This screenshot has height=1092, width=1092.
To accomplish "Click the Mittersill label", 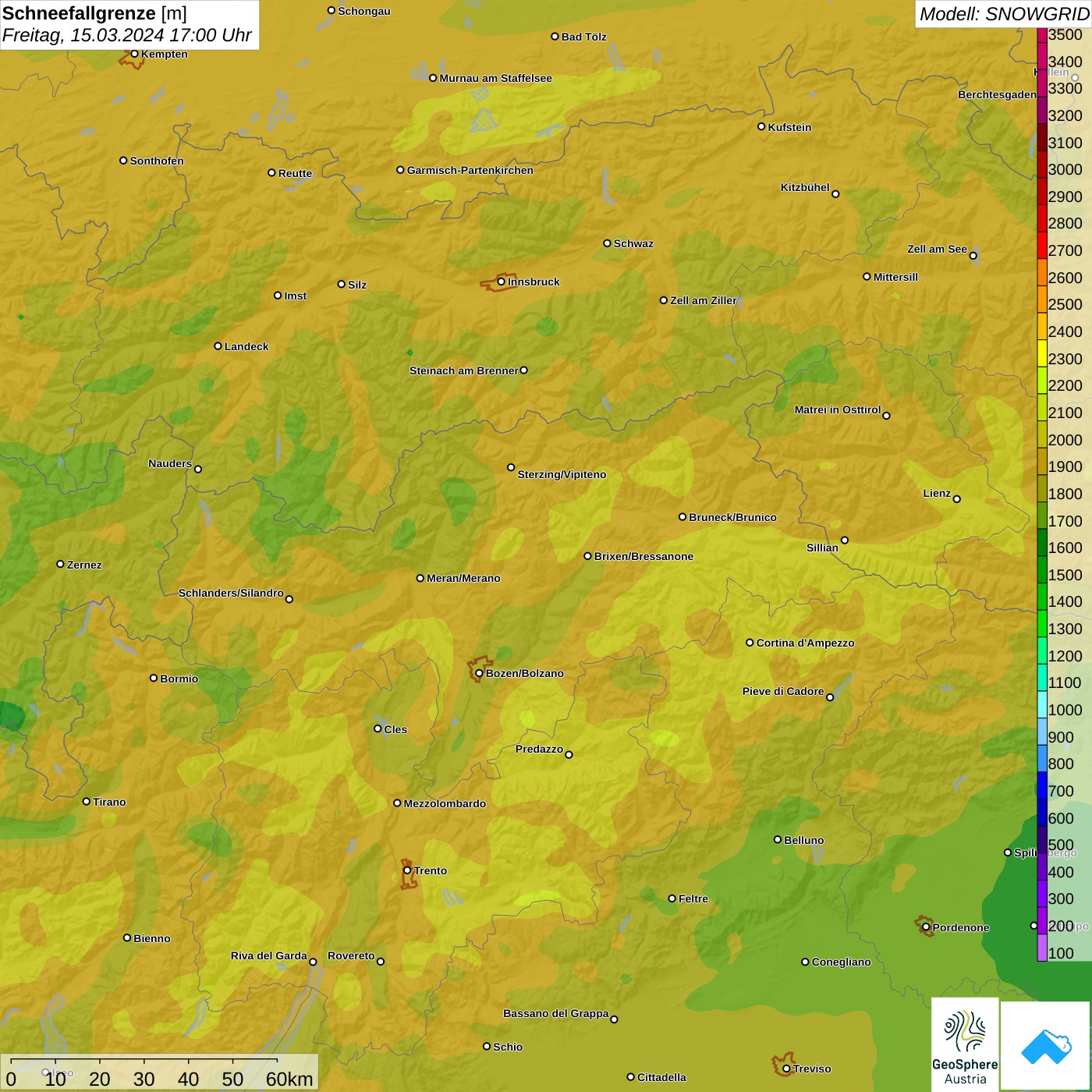I will [x=895, y=277].
